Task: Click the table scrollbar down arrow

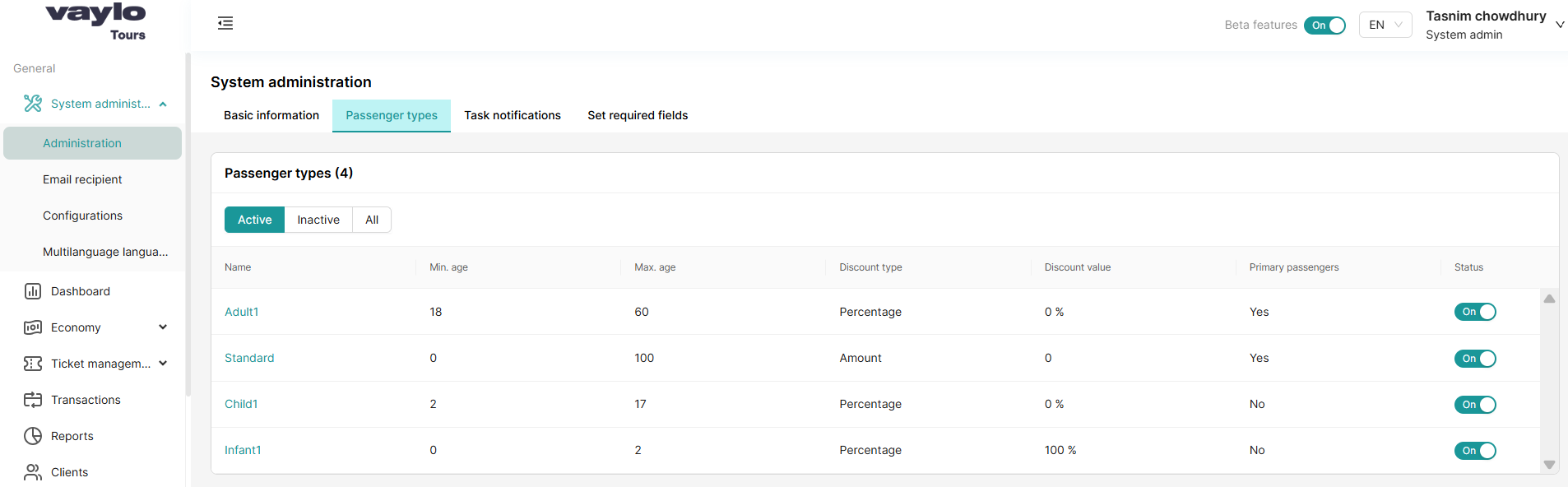Action: (1549, 465)
